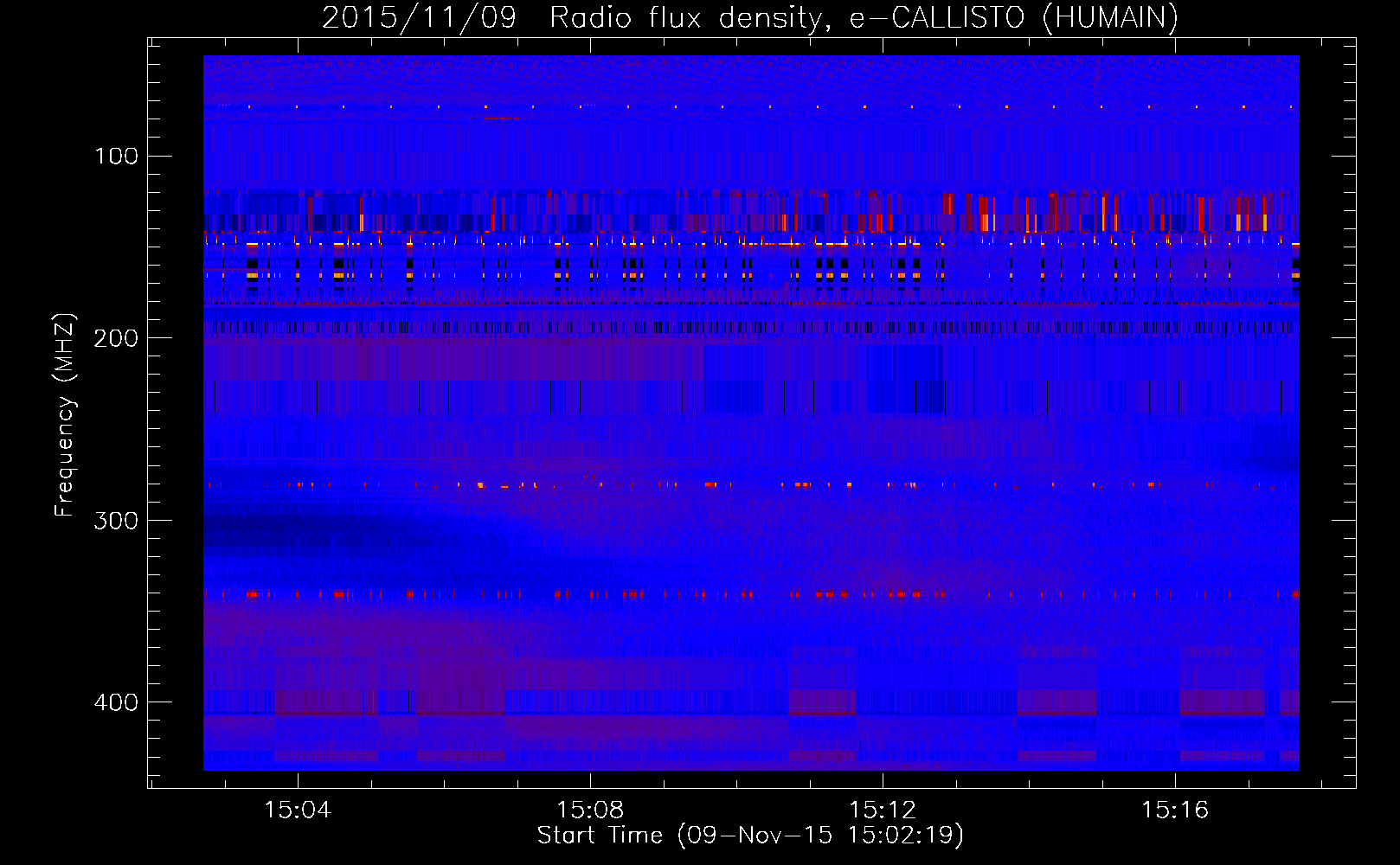Click the 300 frequency tick label
Screen dimensions: 1400x865
[117, 520]
